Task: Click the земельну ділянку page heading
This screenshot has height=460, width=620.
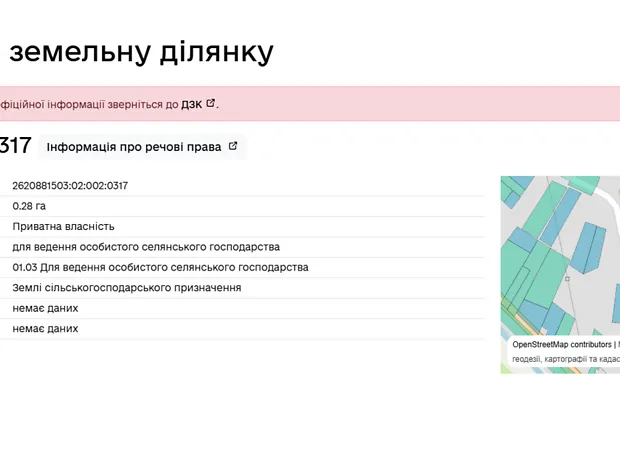Action: click(x=140, y=51)
